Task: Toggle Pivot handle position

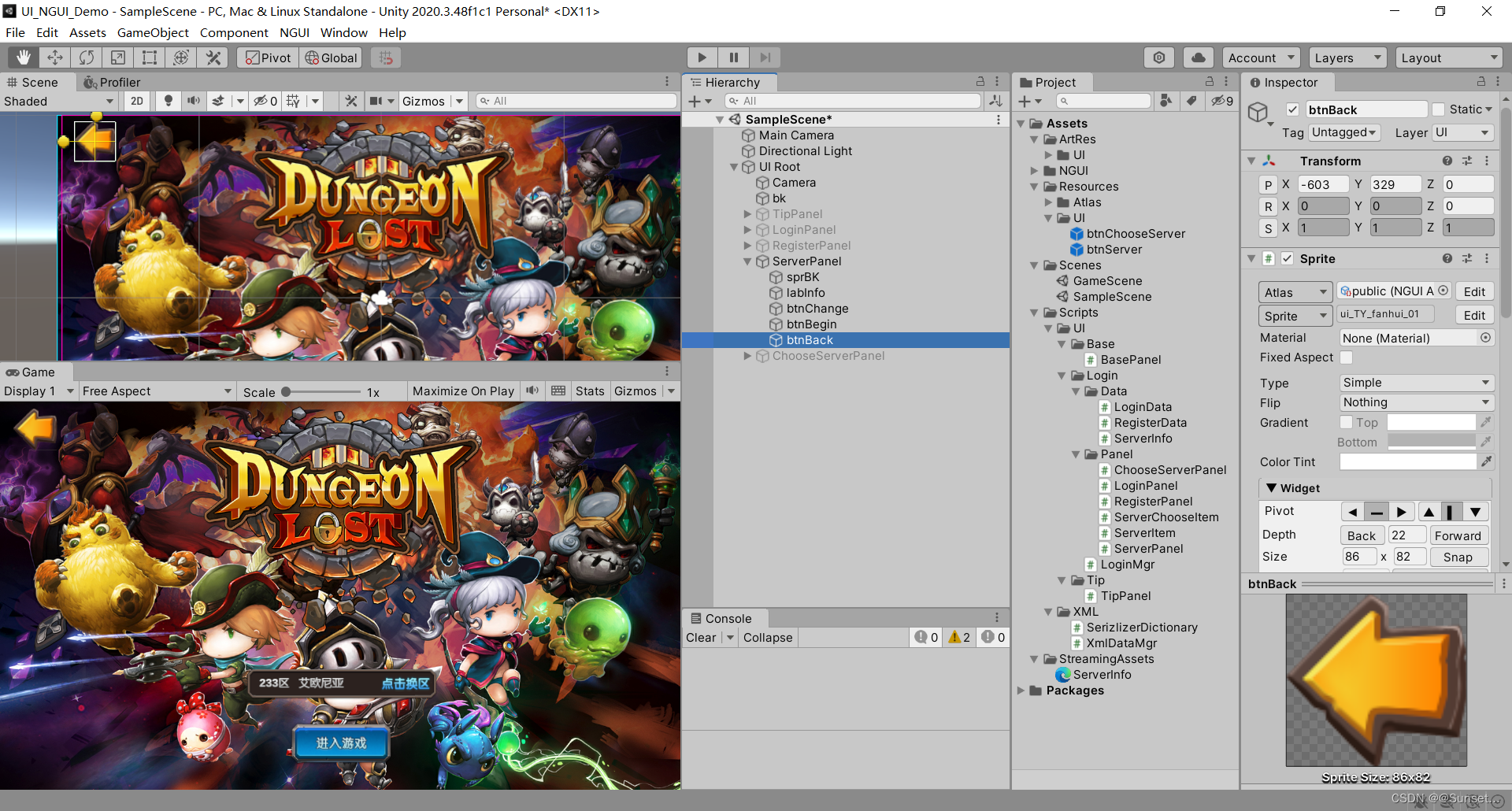Action: point(268,57)
